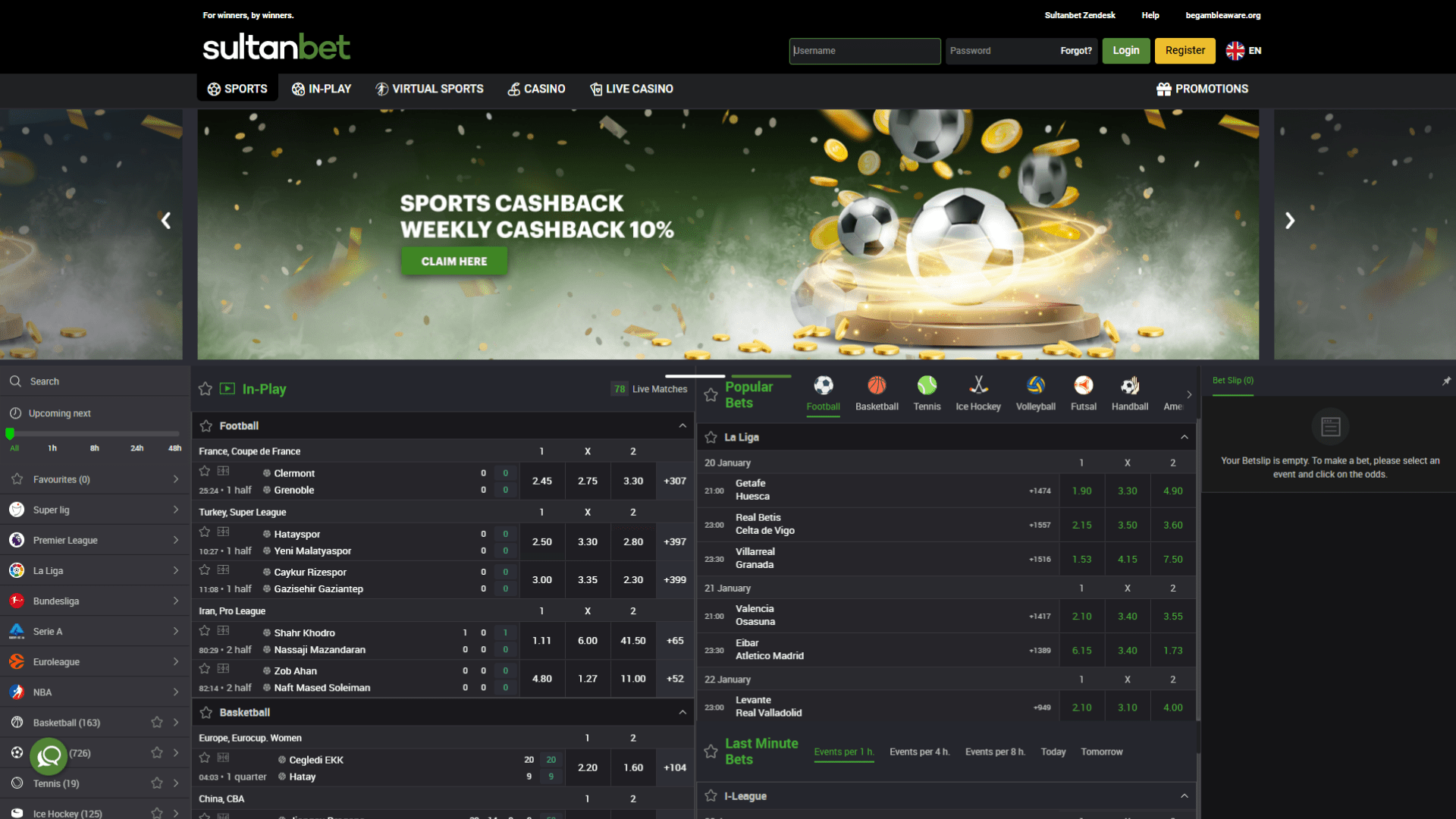Pin the bet slip panel
This screenshot has height=819, width=1456.
tap(1446, 381)
